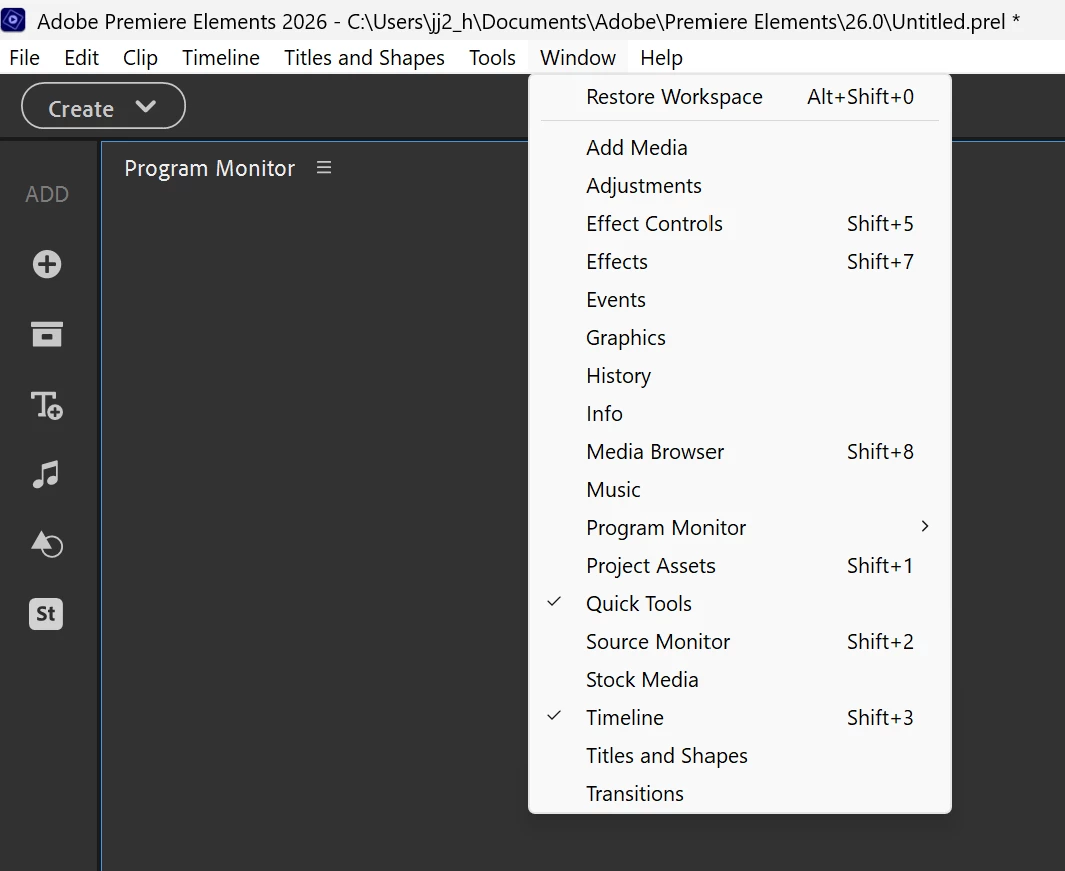Click the Premiere Elements app icon in title bar

pos(13,20)
